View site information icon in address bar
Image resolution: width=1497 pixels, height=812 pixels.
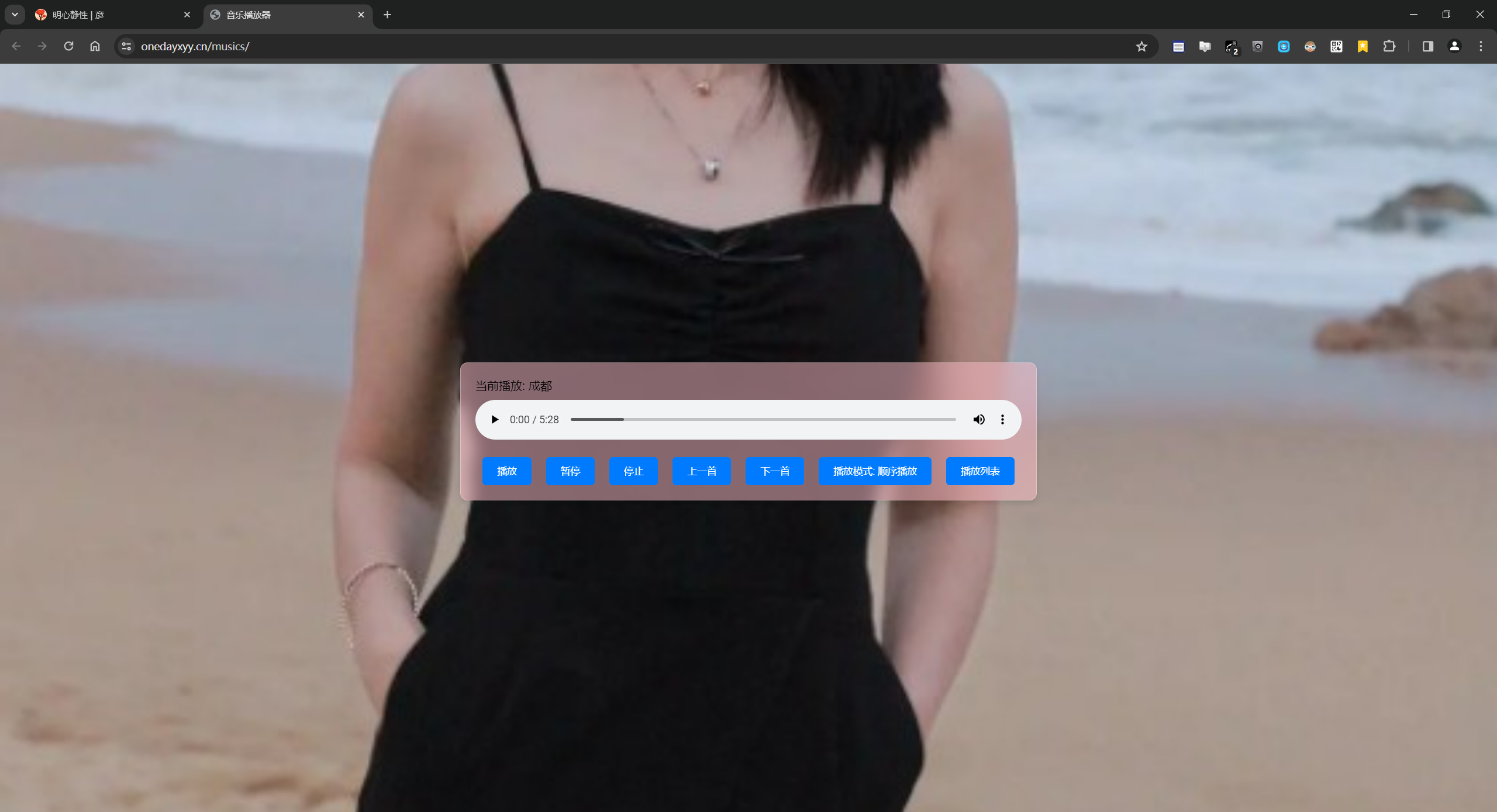pos(126,46)
